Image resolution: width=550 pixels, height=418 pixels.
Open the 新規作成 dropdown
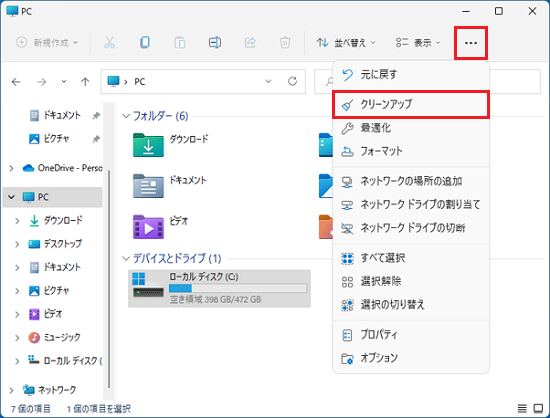47,43
